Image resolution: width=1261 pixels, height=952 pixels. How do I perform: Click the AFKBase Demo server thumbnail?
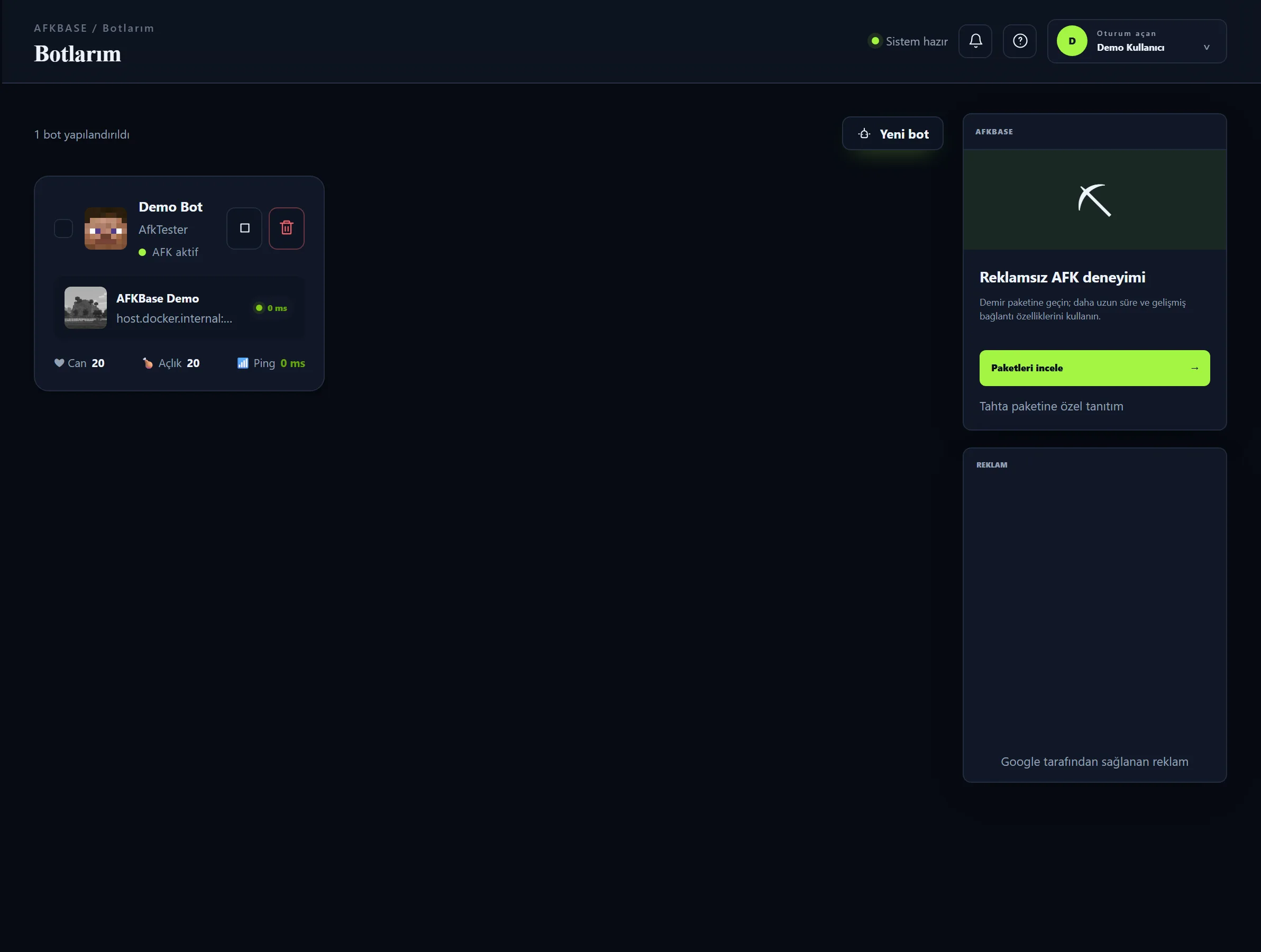pyautogui.click(x=86, y=308)
